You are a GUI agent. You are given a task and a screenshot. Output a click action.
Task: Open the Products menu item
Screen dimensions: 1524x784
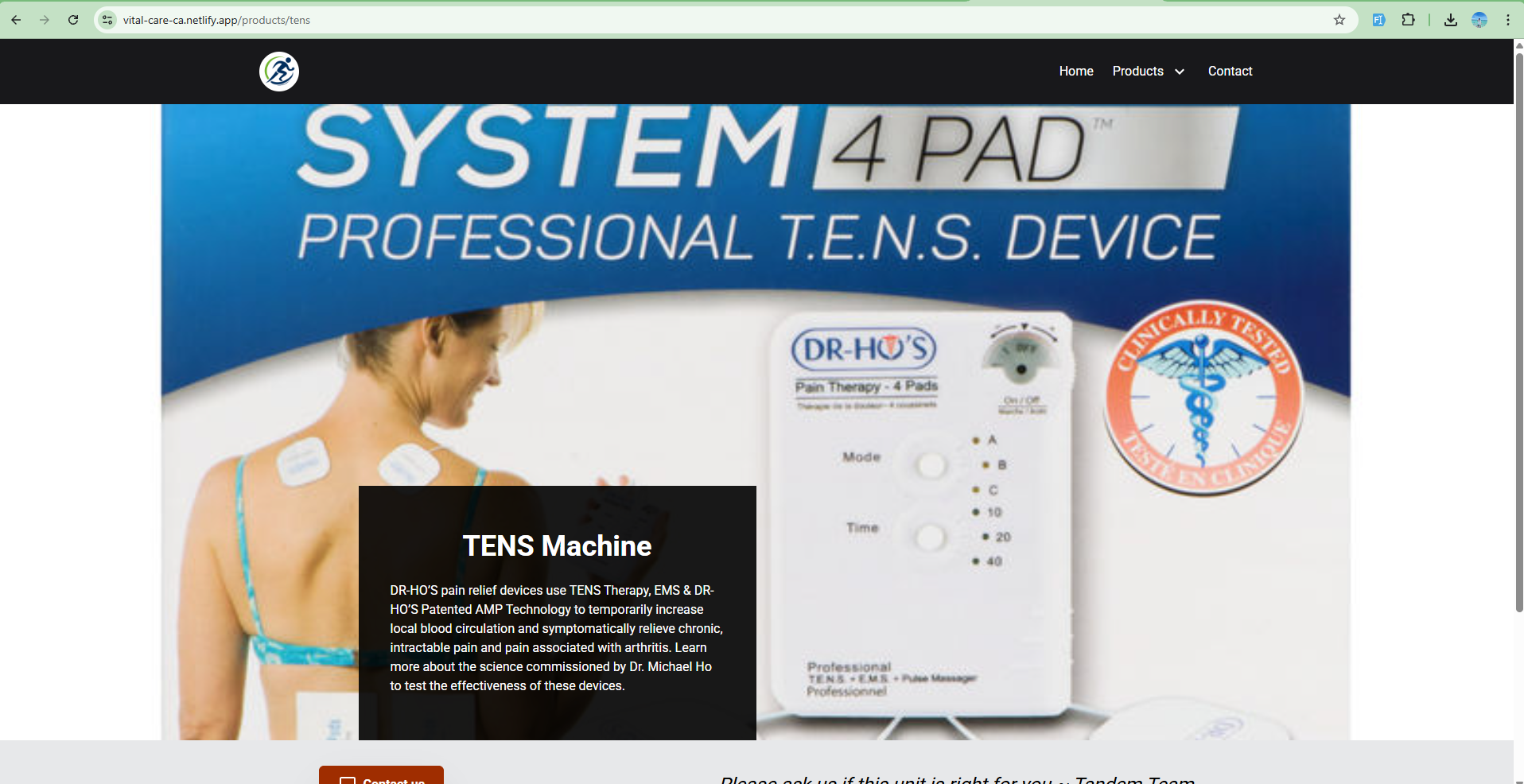coord(1137,72)
